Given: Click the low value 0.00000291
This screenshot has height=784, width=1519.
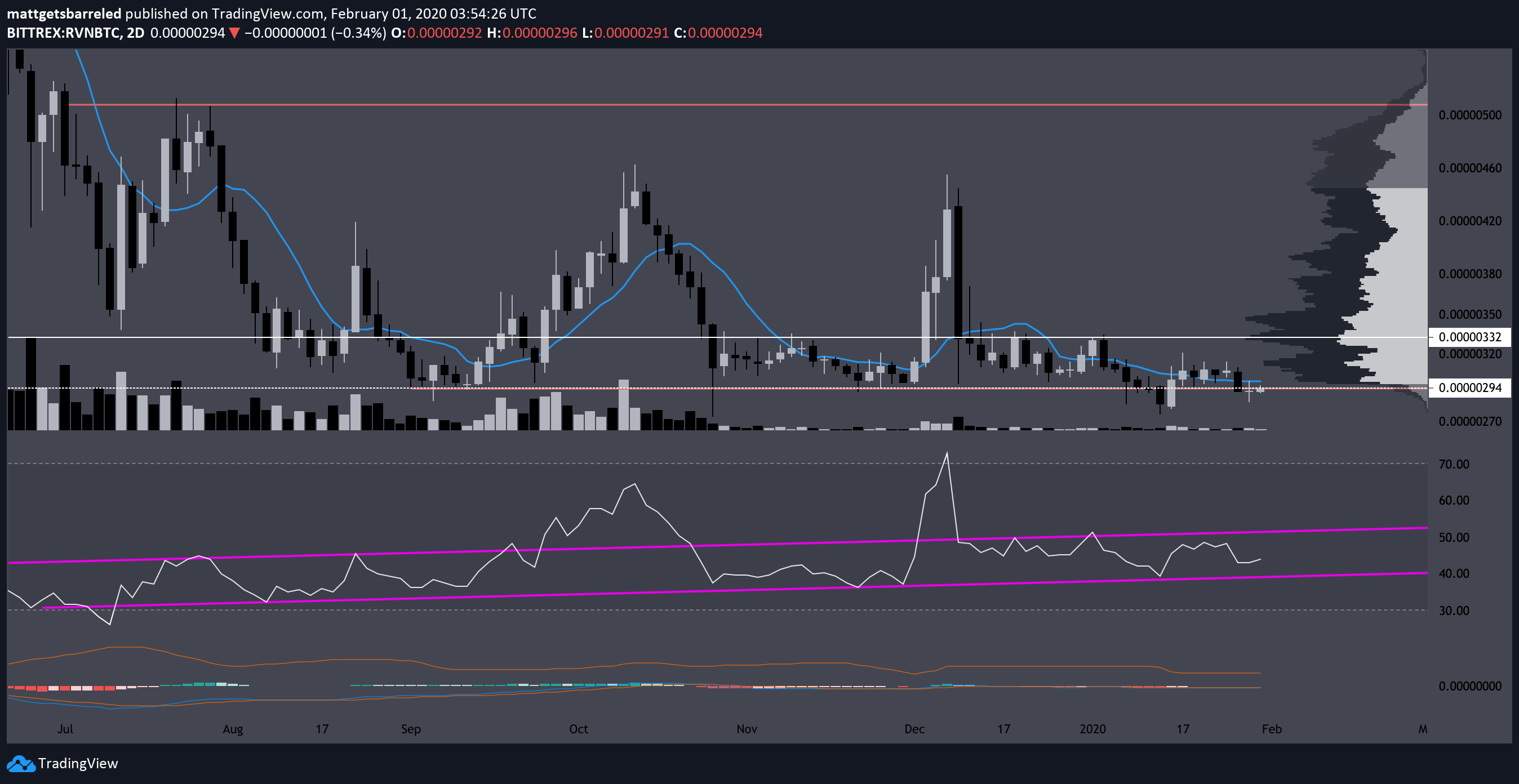Looking at the screenshot, I should pyautogui.click(x=631, y=33).
